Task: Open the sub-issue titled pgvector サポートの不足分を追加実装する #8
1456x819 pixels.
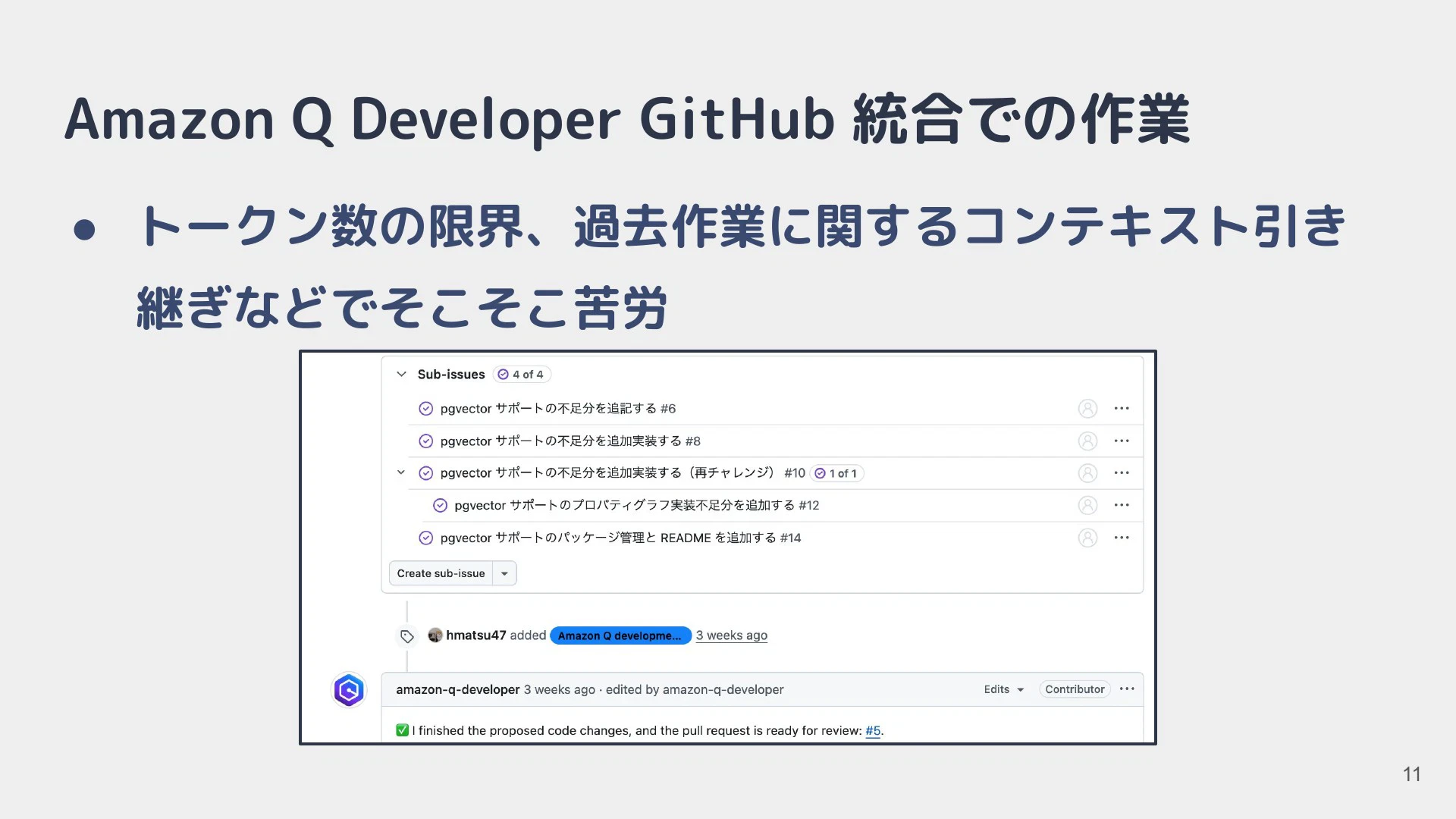Action: 570,441
